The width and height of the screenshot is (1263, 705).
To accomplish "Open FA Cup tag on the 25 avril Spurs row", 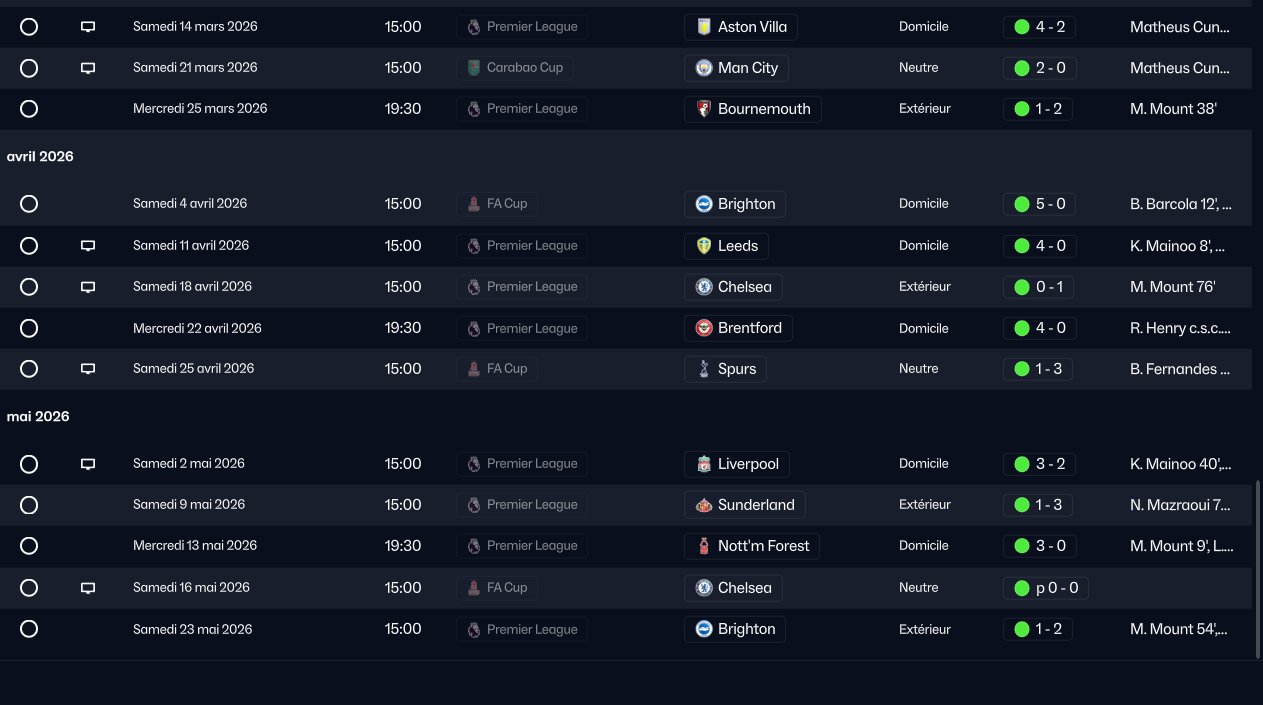I will [x=496, y=369].
